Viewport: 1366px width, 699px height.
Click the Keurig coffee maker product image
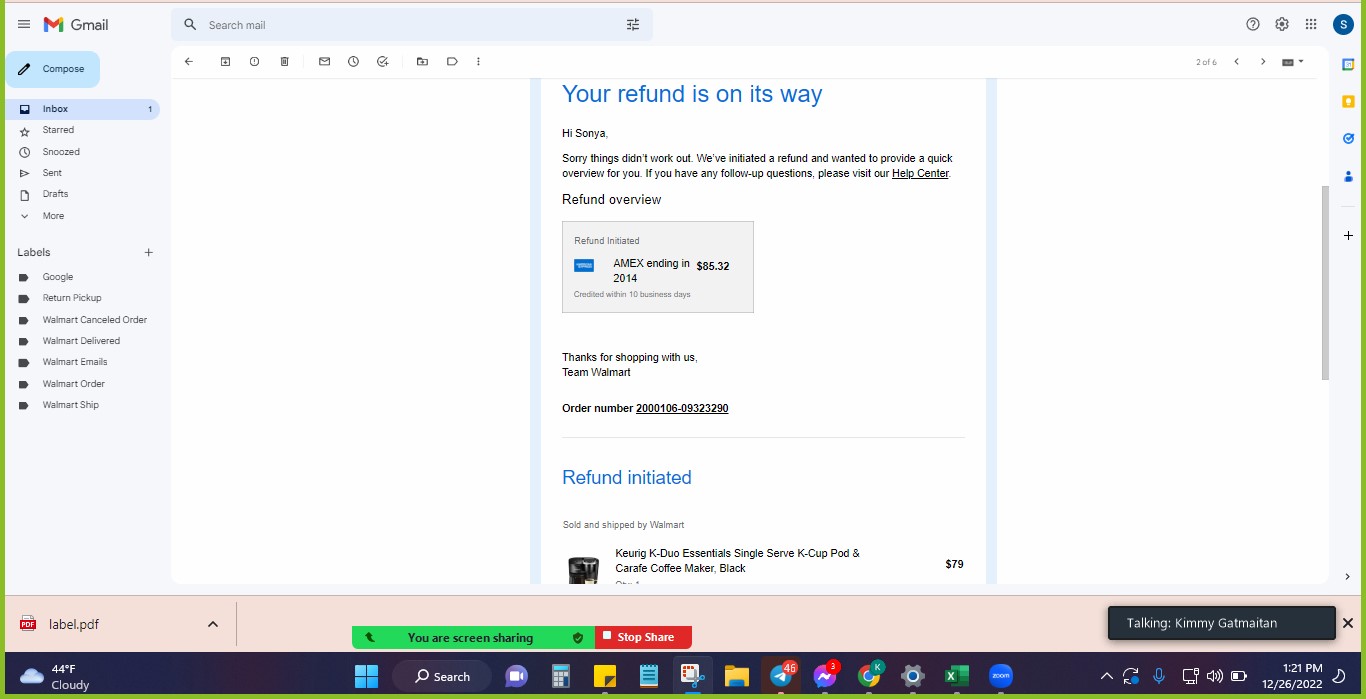point(583,570)
